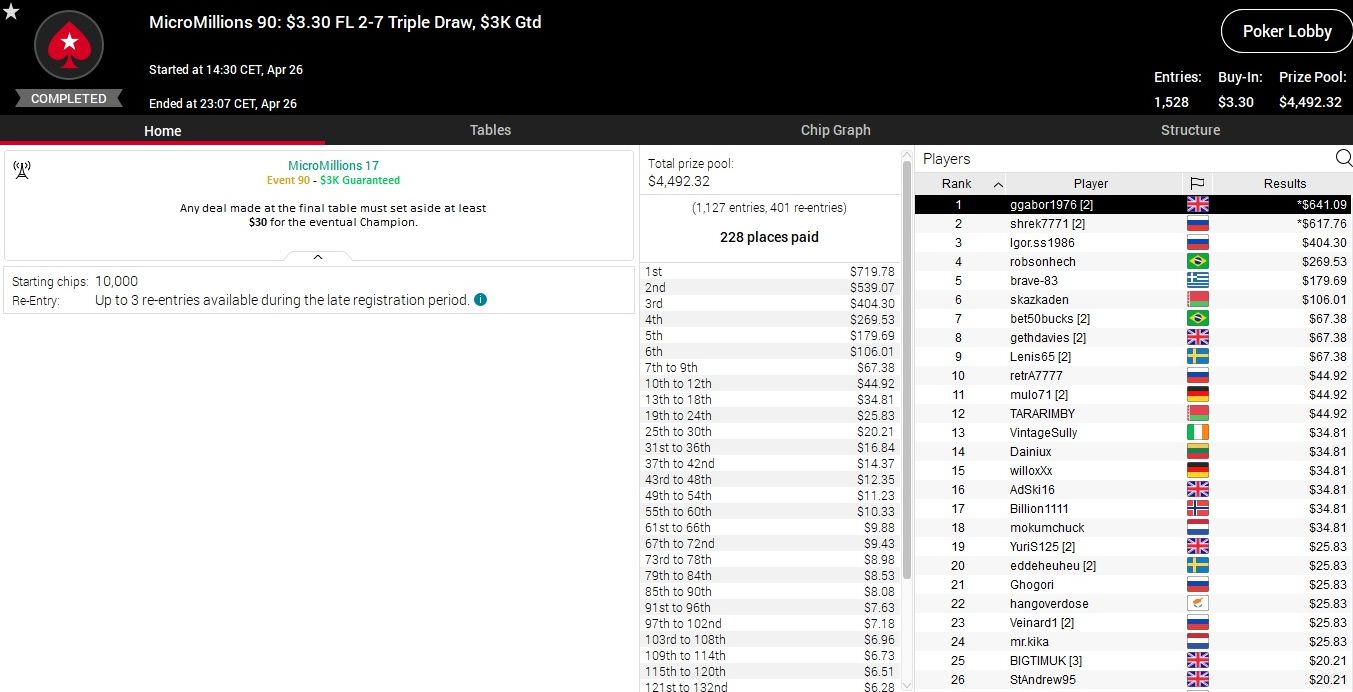The height and width of the screenshot is (692, 1353).
Task: Click the broadcast antenna icon
Action: click(x=22, y=170)
